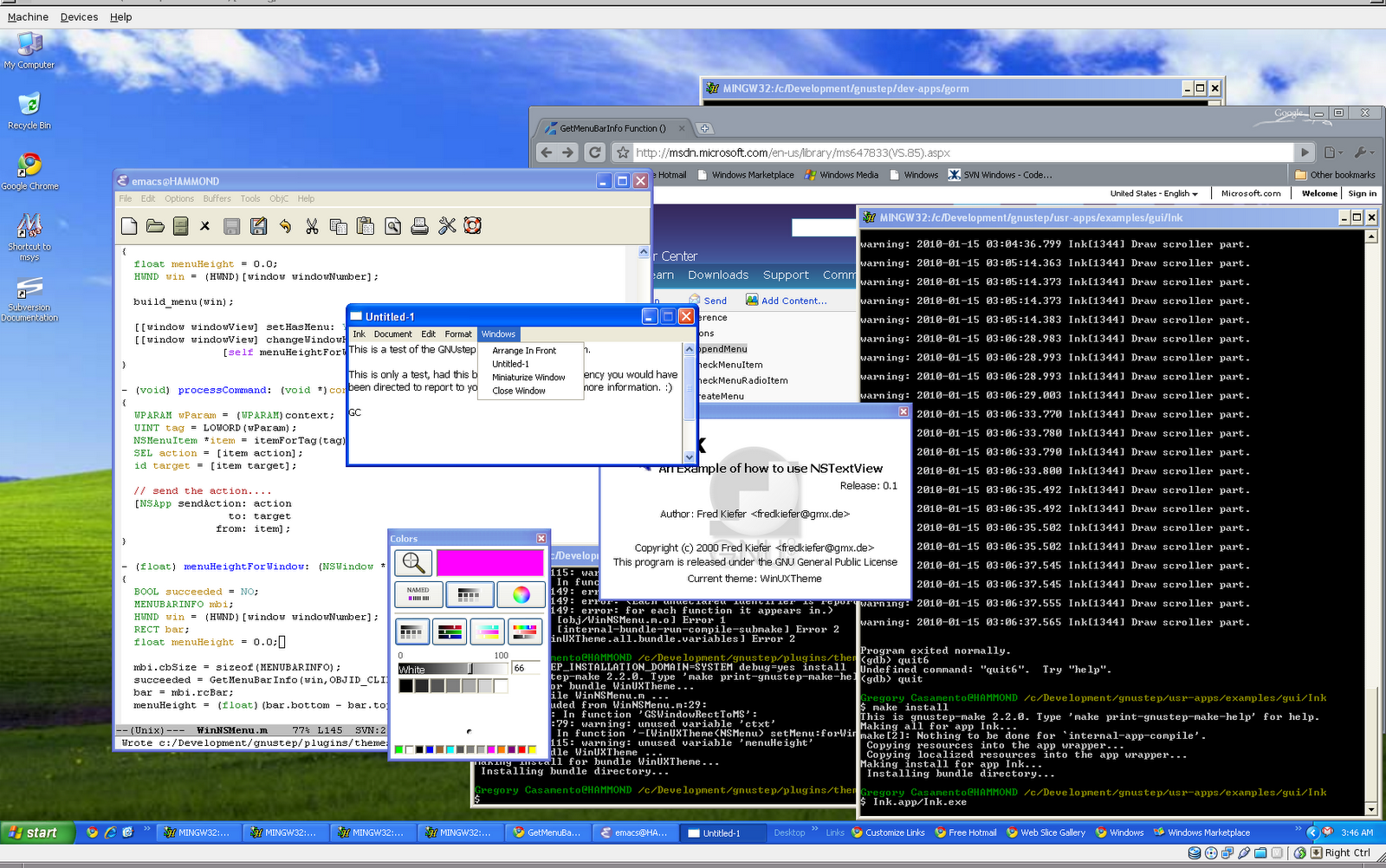Choose the grayscale sliders mode in Colors panel
The image size is (1386, 868).
[412, 632]
